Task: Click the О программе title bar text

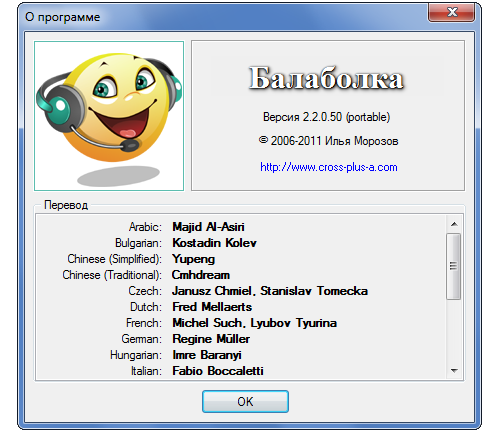Action: pos(63,17)
